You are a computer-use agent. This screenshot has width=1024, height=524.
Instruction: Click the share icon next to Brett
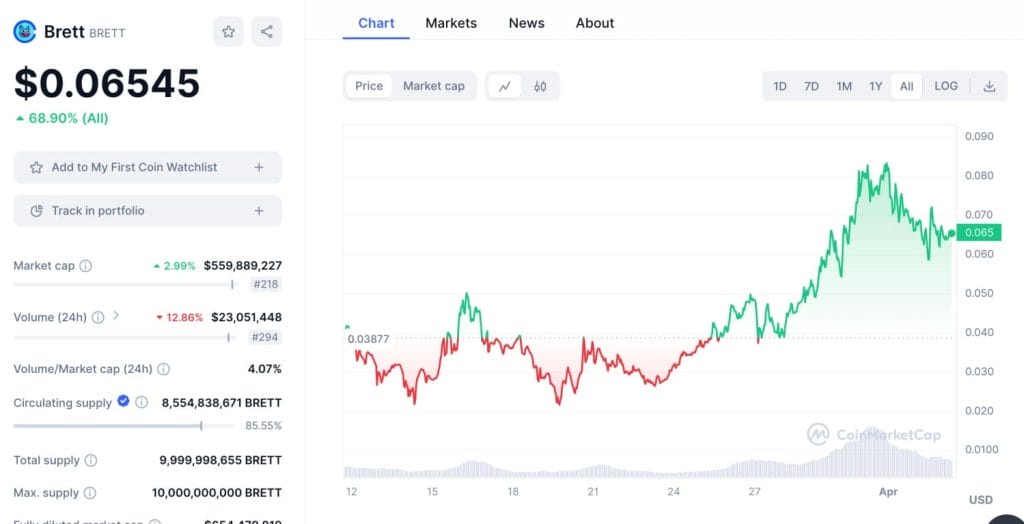(267, 32)
